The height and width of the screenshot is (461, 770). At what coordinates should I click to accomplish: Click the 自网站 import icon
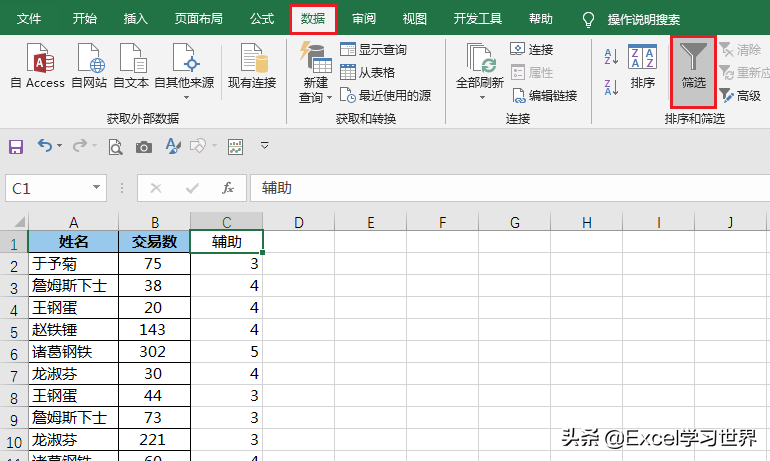click(x=89, y=66)
